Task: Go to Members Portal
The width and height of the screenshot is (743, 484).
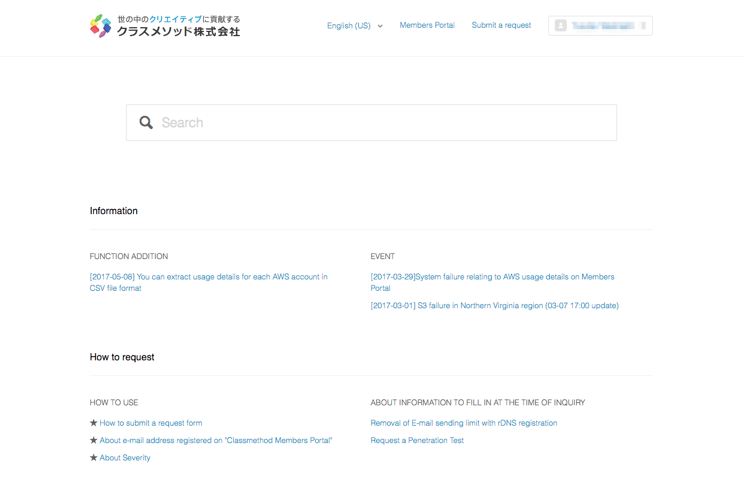Action: click(427, 25)
